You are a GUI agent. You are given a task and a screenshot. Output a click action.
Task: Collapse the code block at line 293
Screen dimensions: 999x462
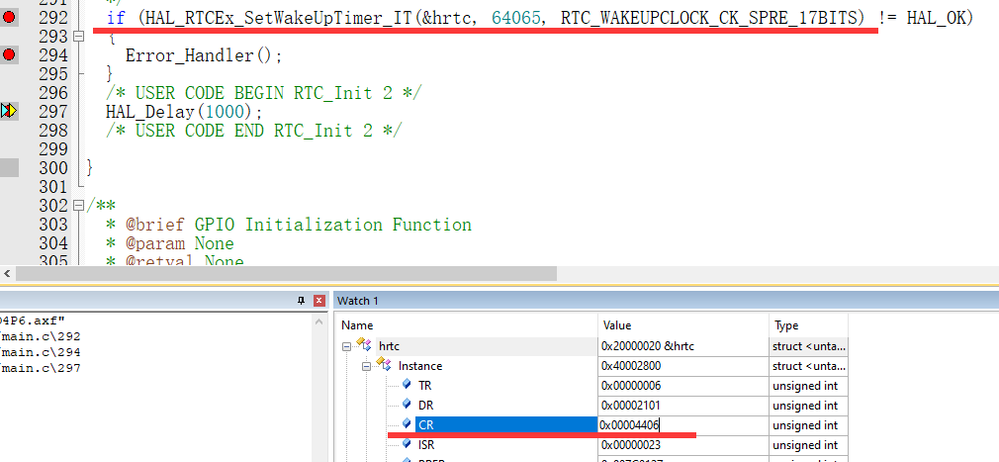click(79, 36)
